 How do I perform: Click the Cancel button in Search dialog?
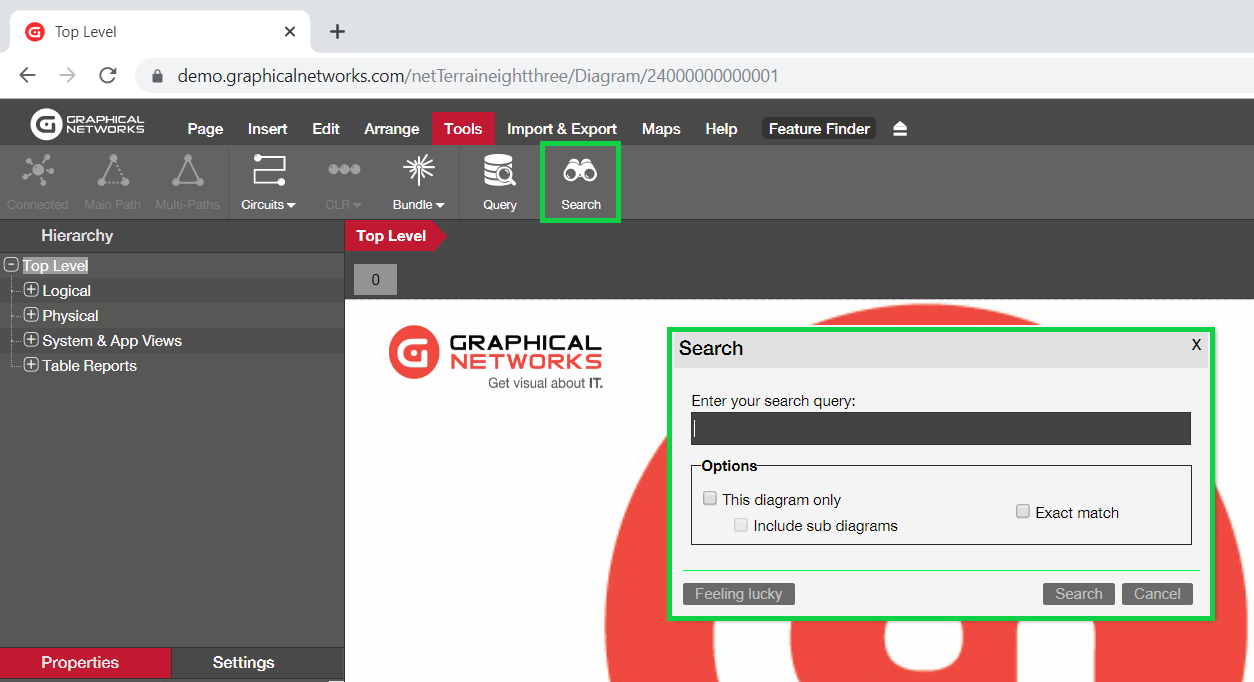coord(1157,593)
